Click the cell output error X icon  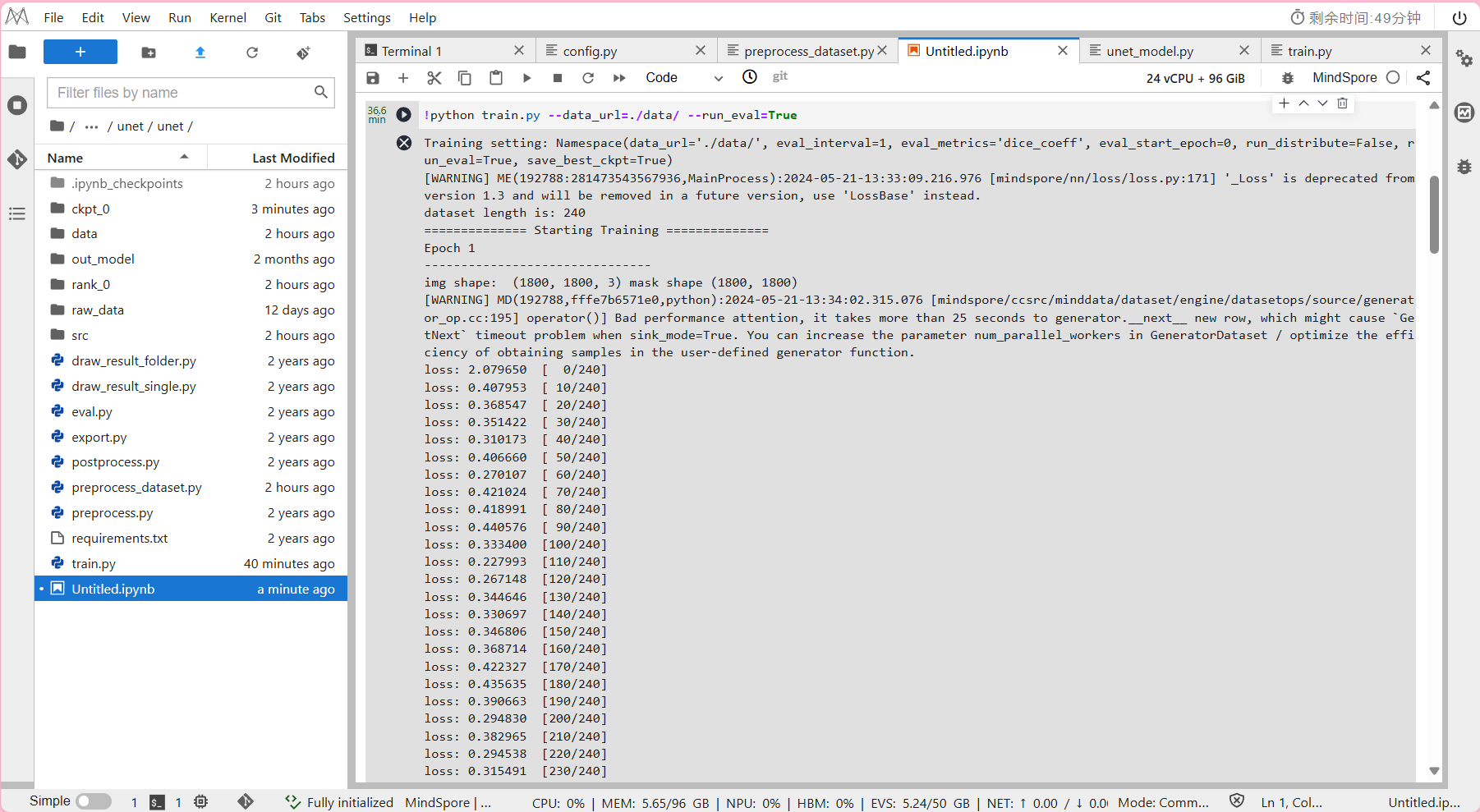pyautogui.click(x=404, y=143)
